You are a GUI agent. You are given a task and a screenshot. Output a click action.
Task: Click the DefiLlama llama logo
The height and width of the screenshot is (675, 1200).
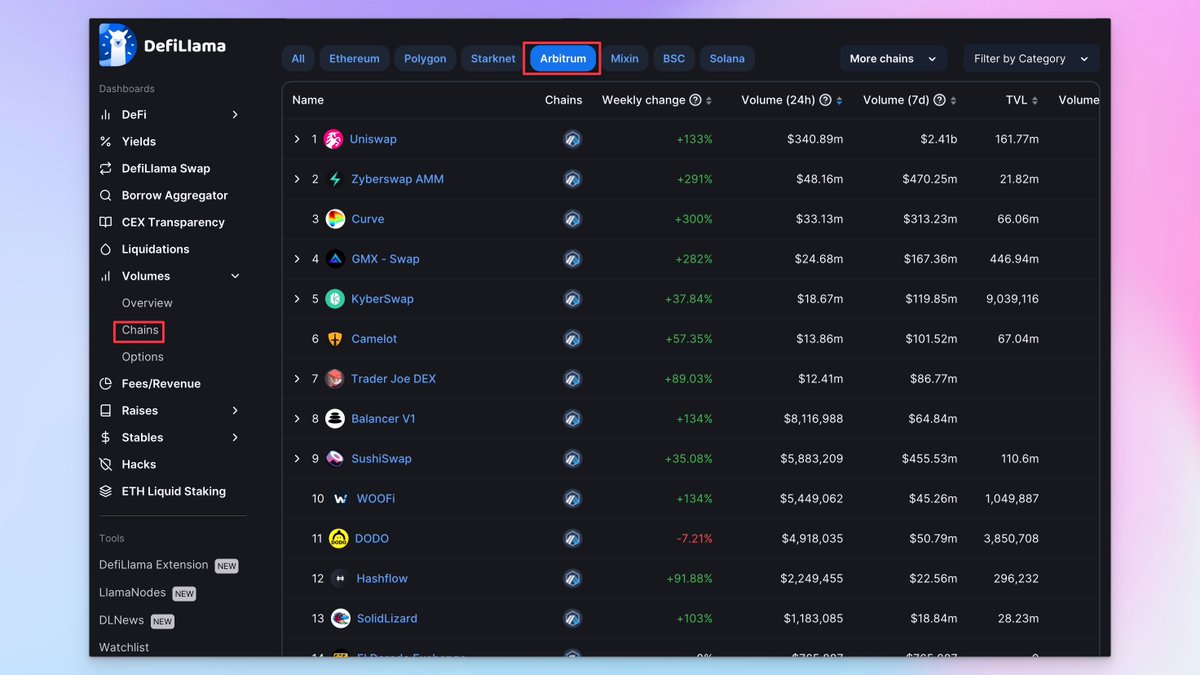pyautogui.click(x=118, y=45)
